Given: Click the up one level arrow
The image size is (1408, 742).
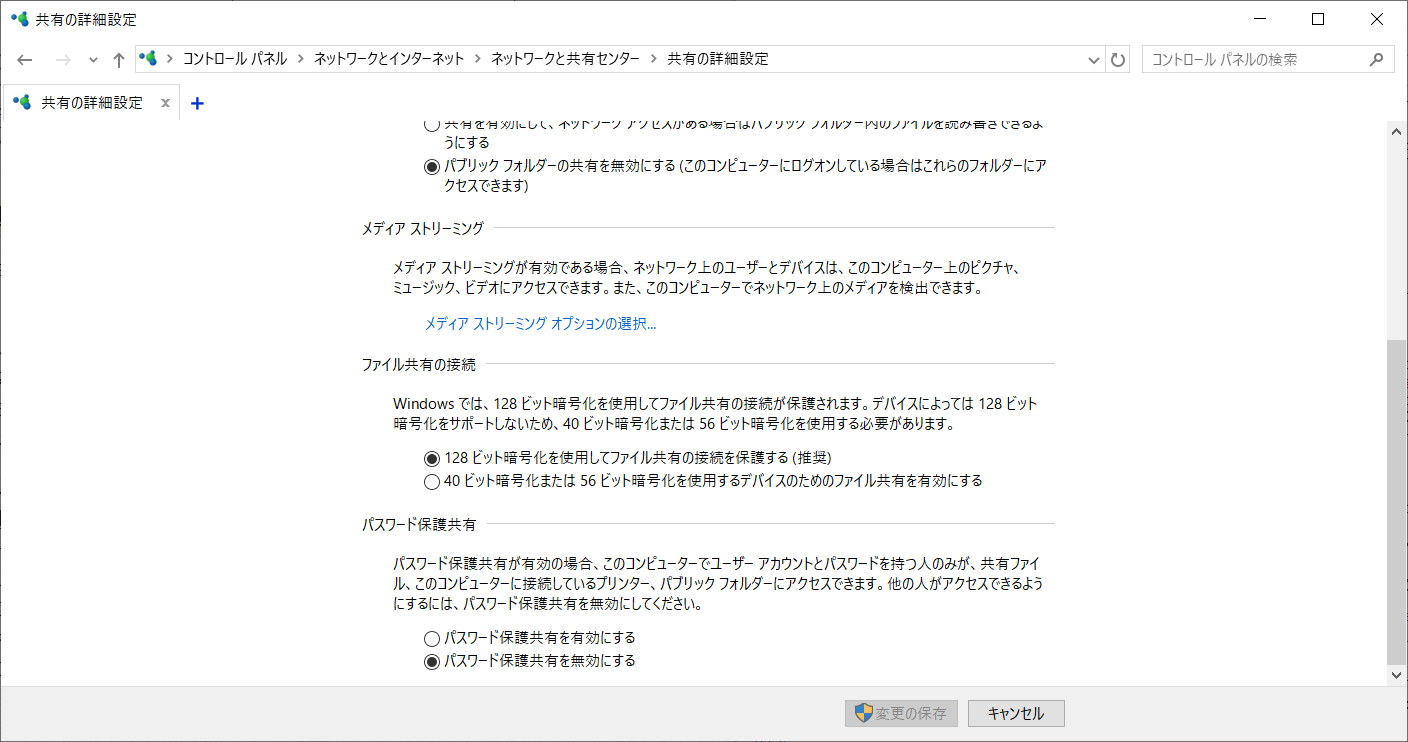Looking at the screenshot, I should tap(119, 60).
